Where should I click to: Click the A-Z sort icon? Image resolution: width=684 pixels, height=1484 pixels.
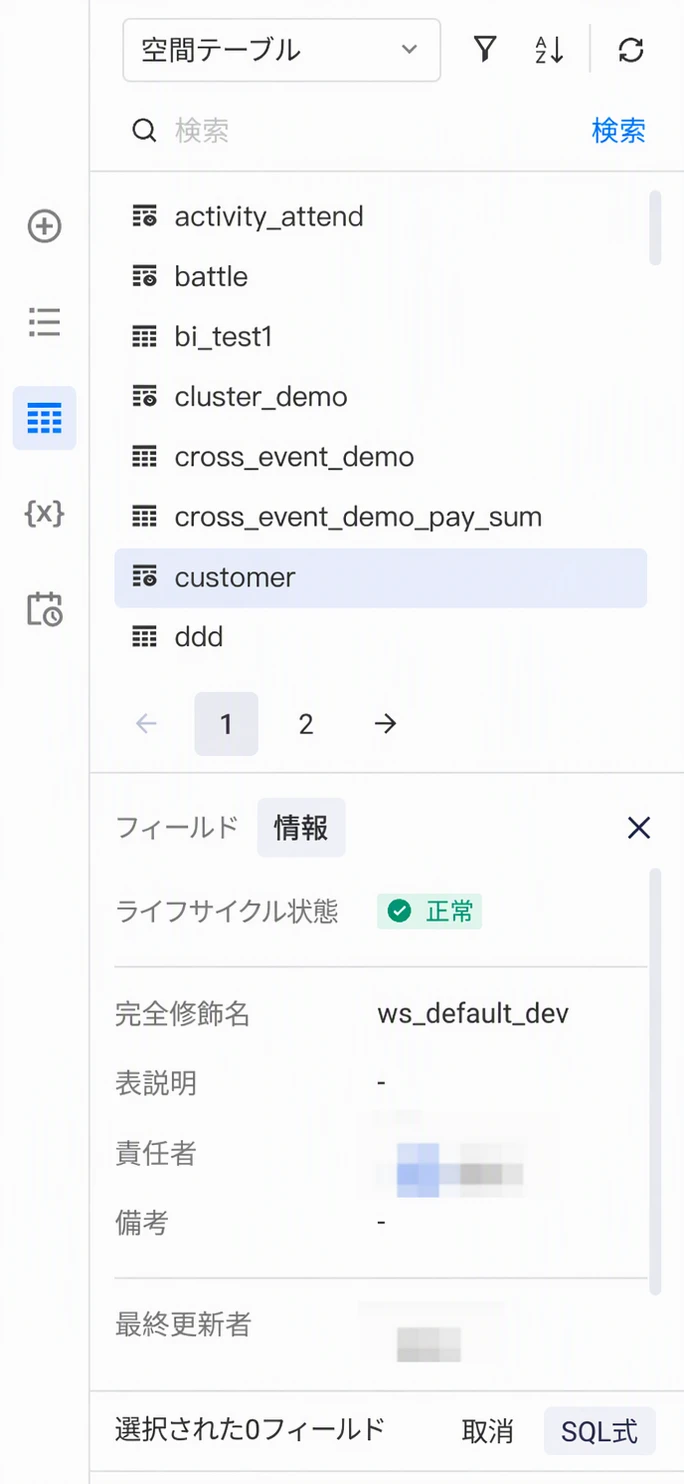[x=549, y=50]
